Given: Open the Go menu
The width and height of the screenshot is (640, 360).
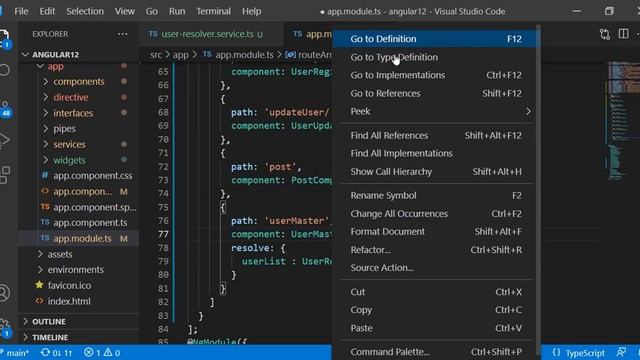Looking at the screenshot, I should pos(151,11).
